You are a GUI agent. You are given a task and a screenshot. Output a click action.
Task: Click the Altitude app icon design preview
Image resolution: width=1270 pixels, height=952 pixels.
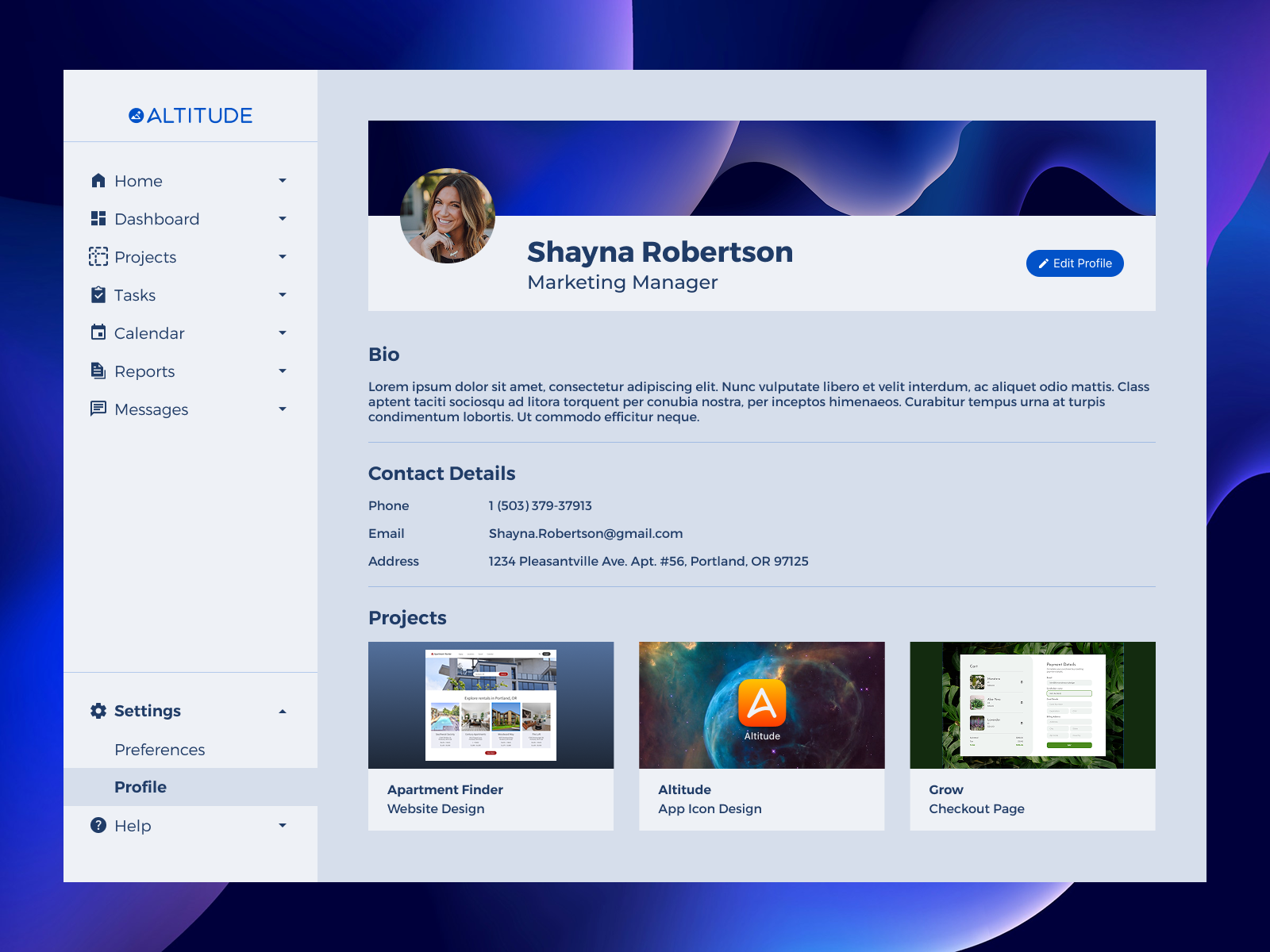[x=761, y=704]
